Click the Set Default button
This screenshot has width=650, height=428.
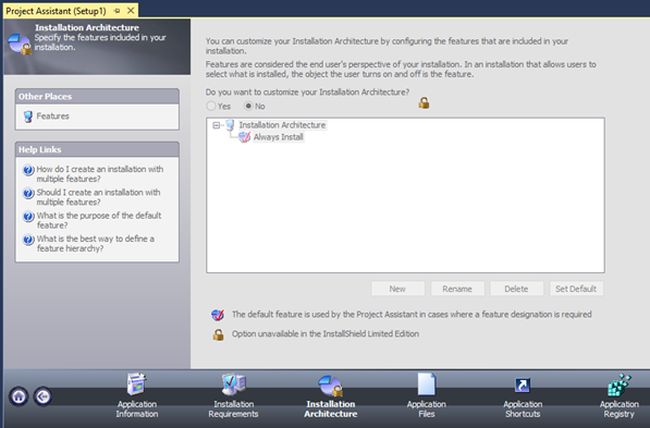(x=576, y=289)
